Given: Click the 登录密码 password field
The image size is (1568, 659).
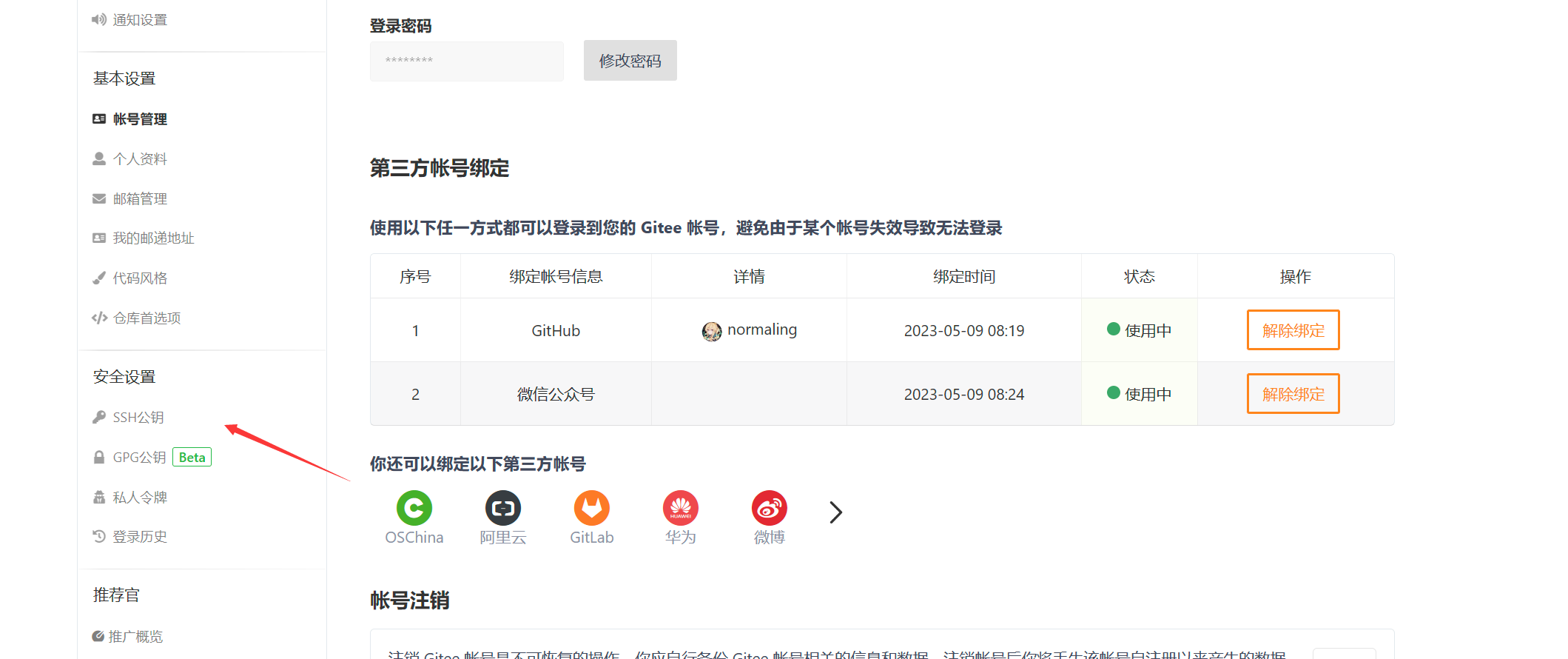Looking at the screenshot, I should [466, 61].
